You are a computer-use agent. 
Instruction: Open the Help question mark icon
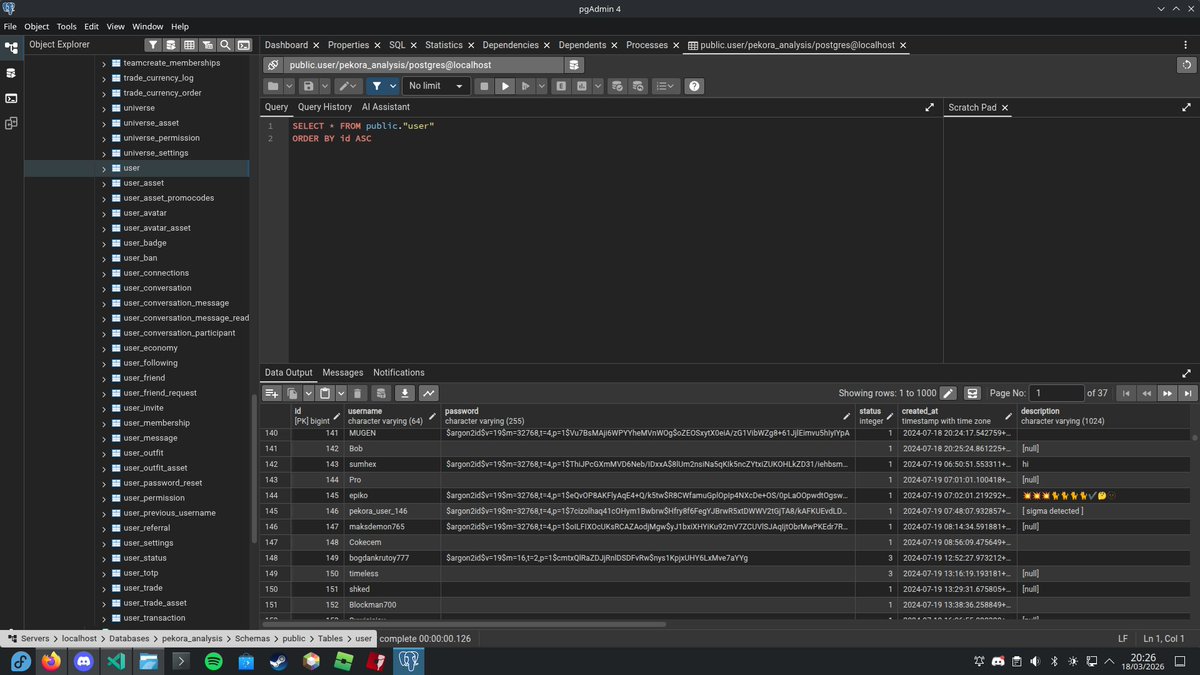pyautogui.click(x=694, y=86)
